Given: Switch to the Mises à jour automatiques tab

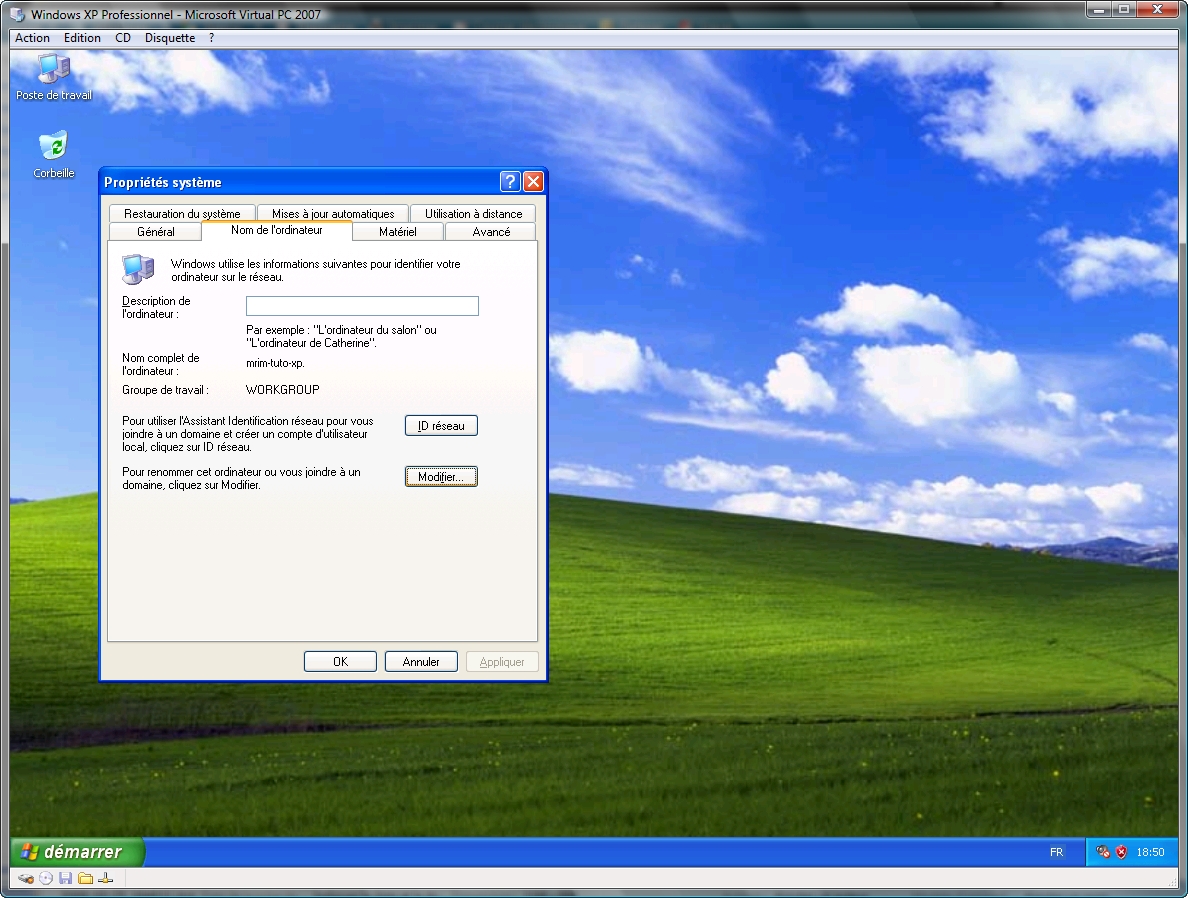Looking at the screenshot, I should click(x=333, y=214).
